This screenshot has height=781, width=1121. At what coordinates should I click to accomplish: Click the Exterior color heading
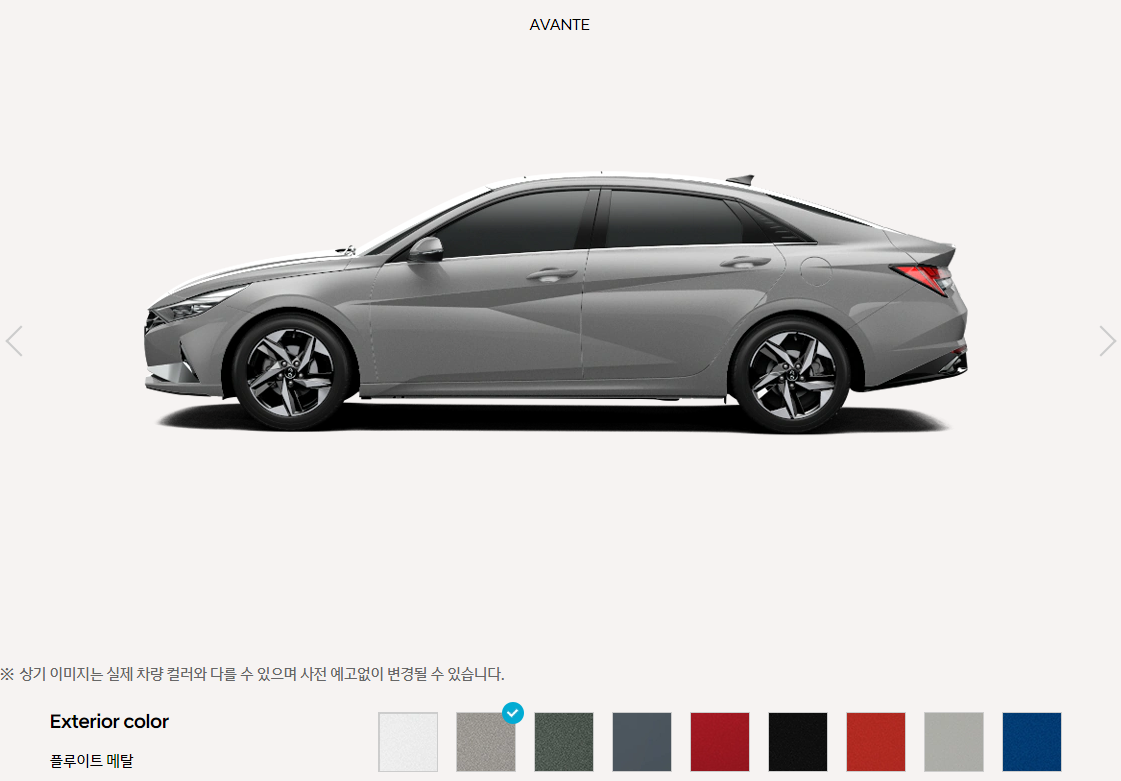point(109,722)
